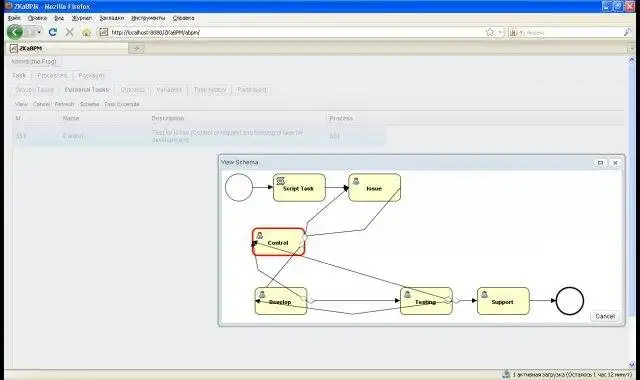Screen dimensions: 640x380
Task: Click the user icon on the Issue node
Action: coord(356,181)
